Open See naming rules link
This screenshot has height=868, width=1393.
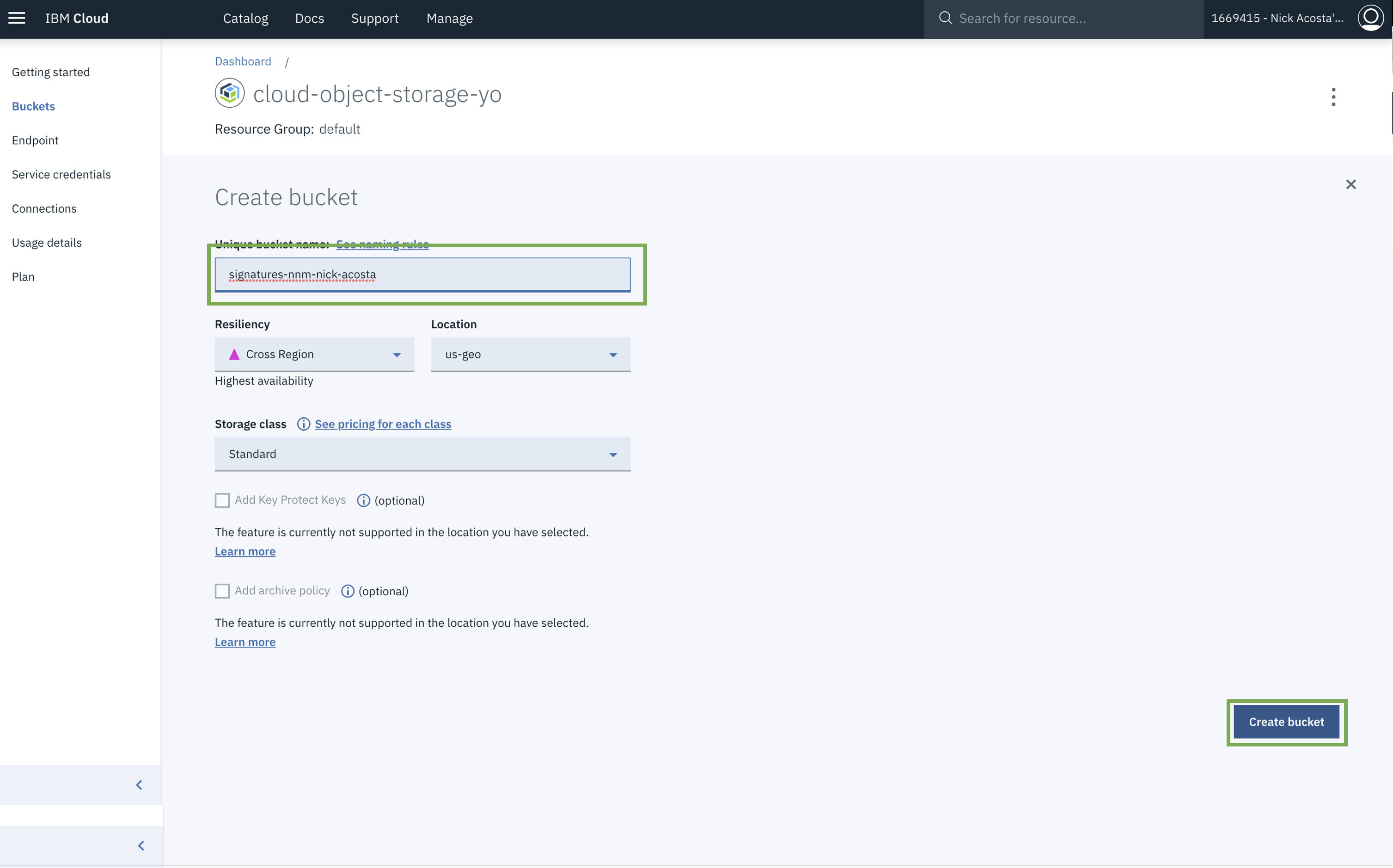click(x=382, y=245)
